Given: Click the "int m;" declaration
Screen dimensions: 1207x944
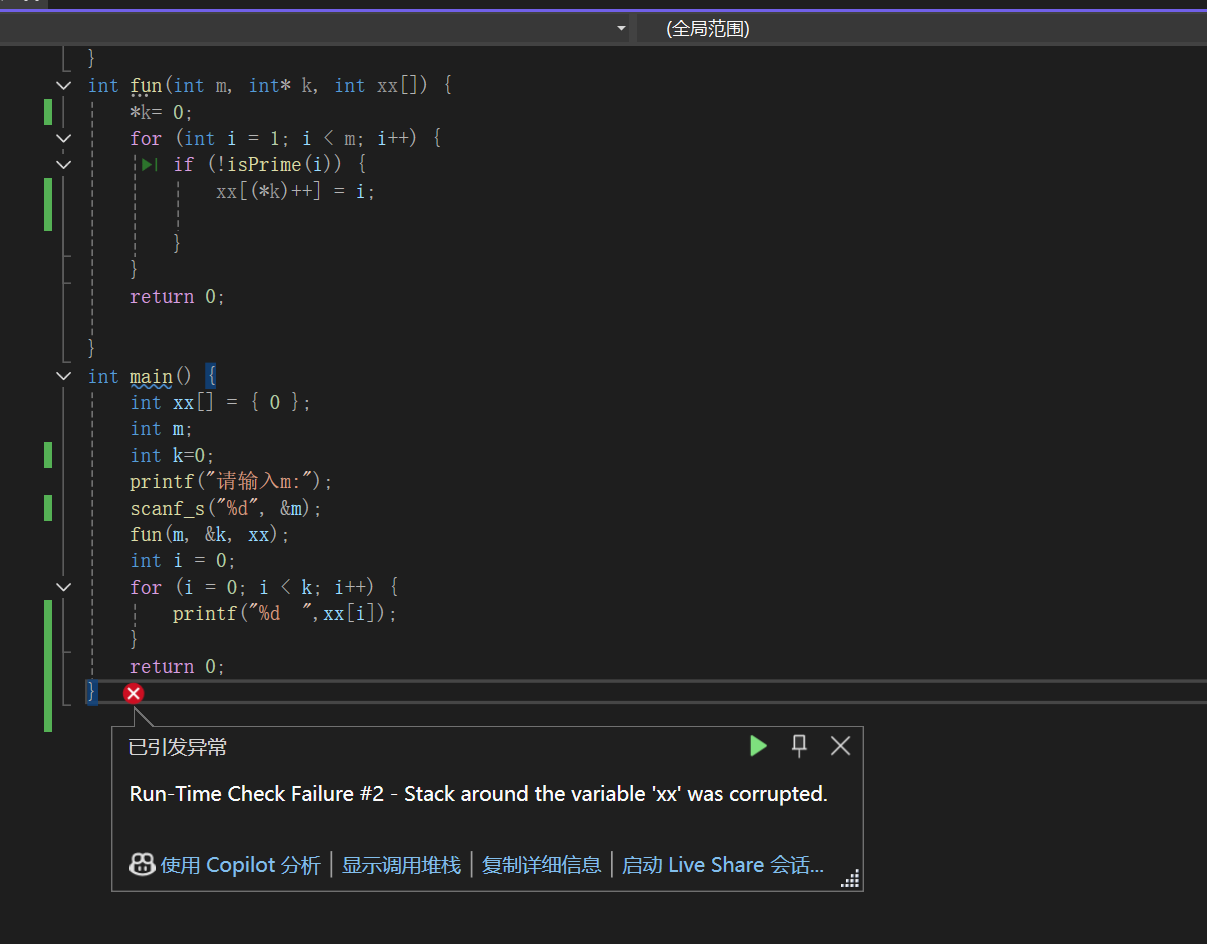Looking at the screenshot, I should (x=161, y=428).
